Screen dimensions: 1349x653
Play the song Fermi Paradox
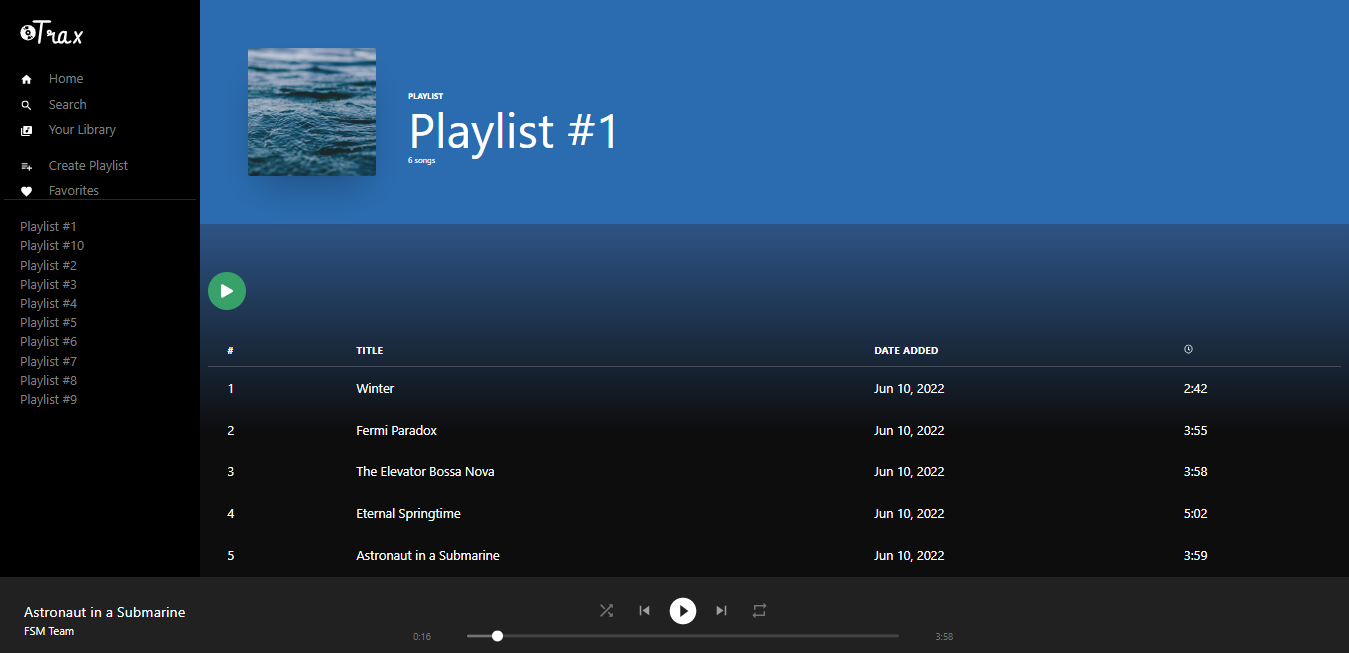(396, 431)
